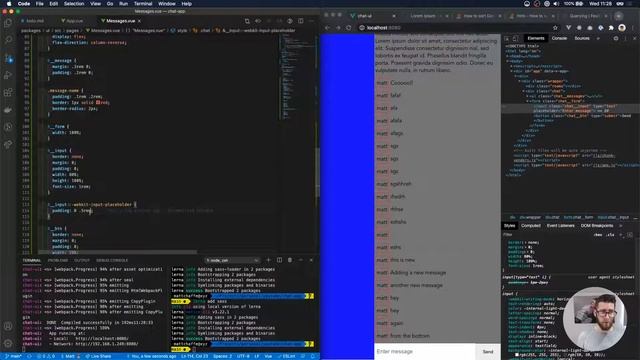Click the UTF-8 encoding status item
640x360 pixels.
(243, 356)
